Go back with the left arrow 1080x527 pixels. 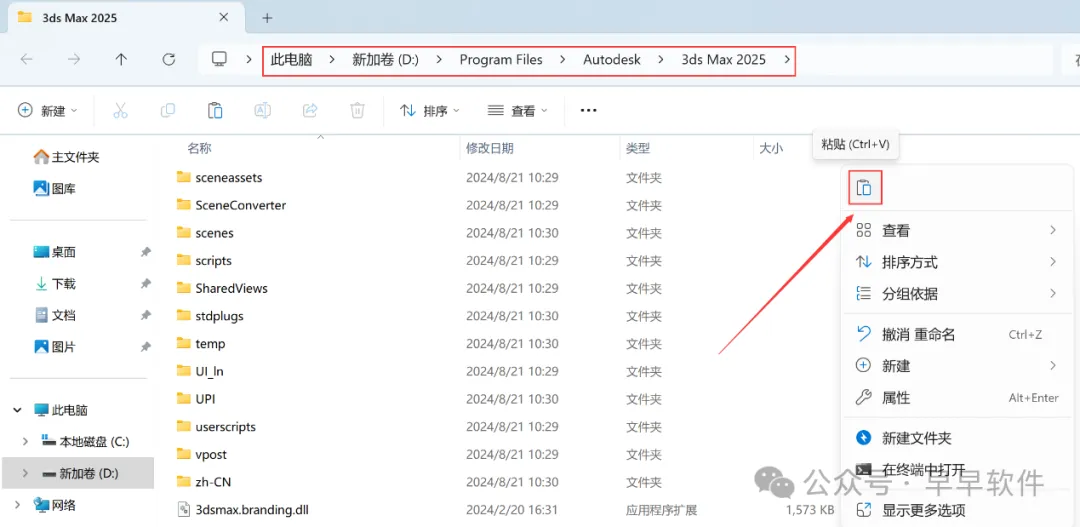click(x=27, y=60)
